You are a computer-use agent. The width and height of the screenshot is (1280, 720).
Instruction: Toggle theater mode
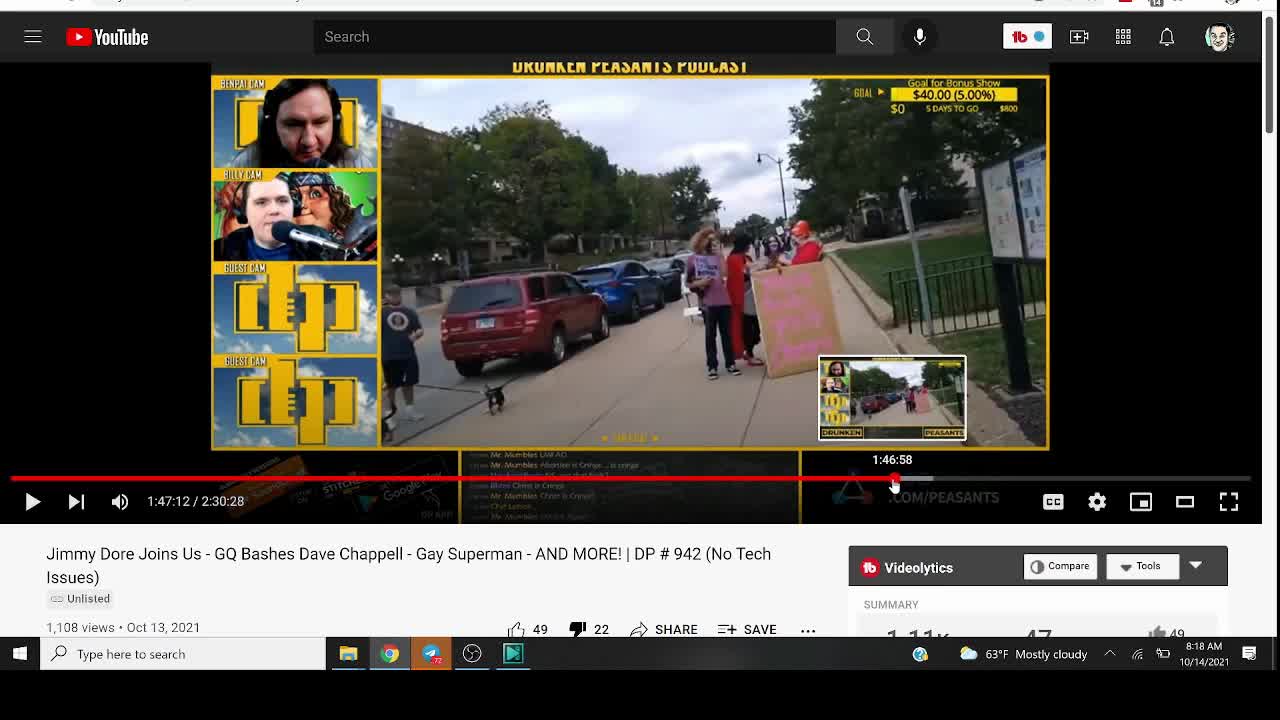(x=1185, y=502)
